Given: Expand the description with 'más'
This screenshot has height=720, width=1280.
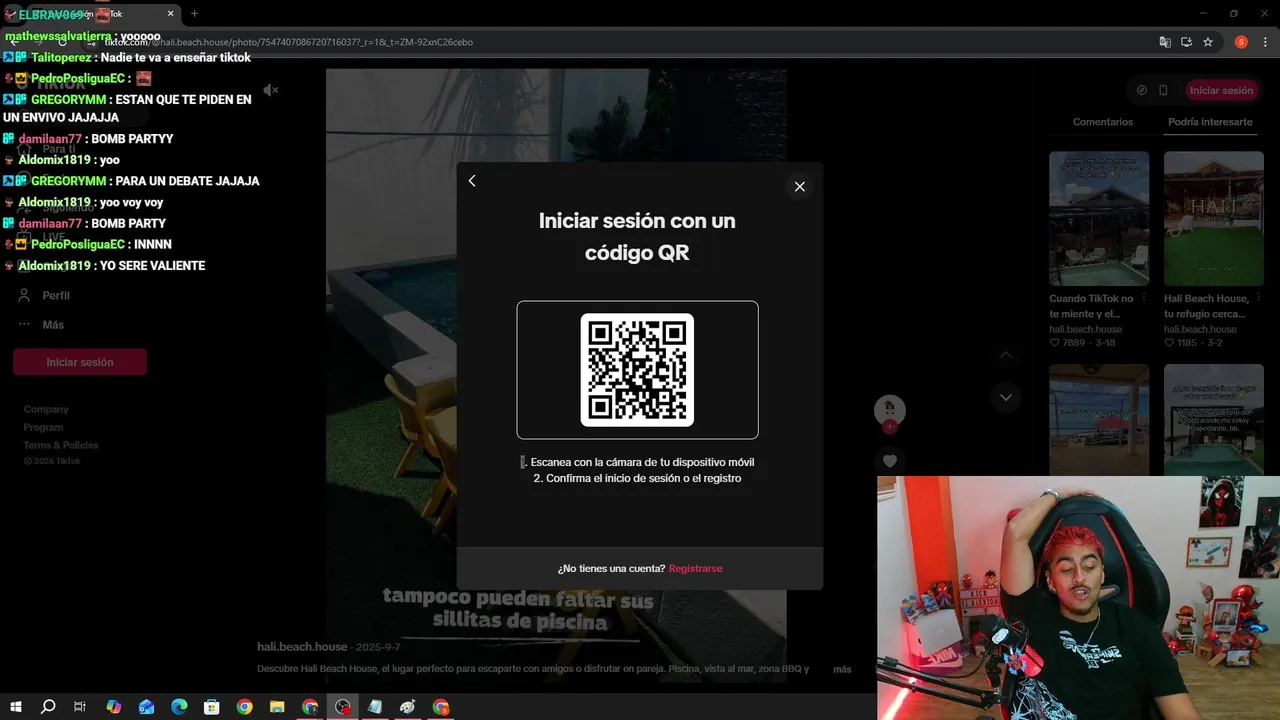Looking at the screenshot, I should (x=842, y=669).
